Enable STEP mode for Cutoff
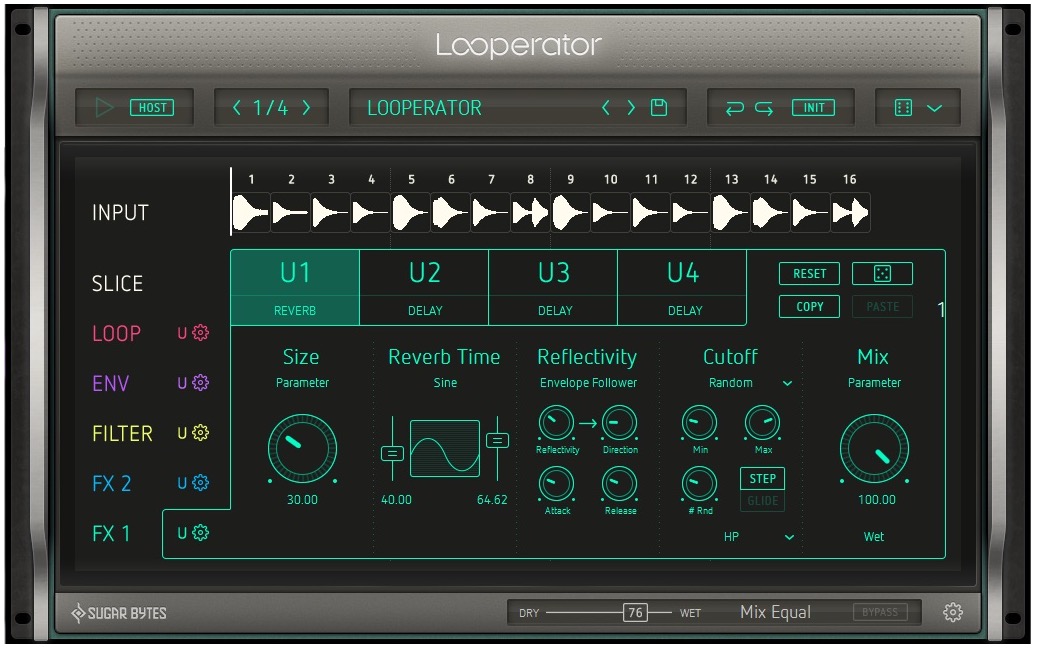The width and height of the screenshot is (1038, 649). [763, 478]
